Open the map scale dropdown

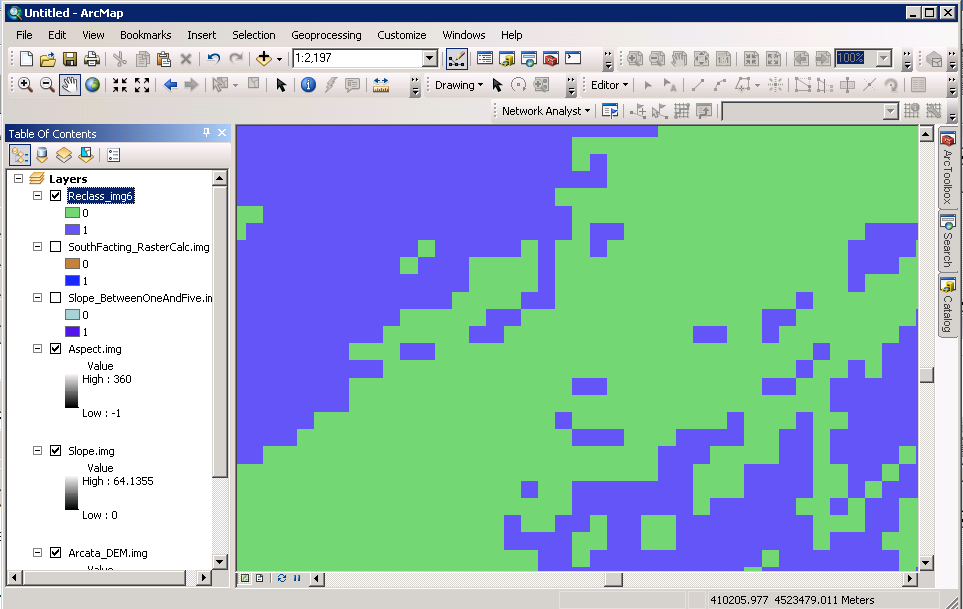(430, 59)
